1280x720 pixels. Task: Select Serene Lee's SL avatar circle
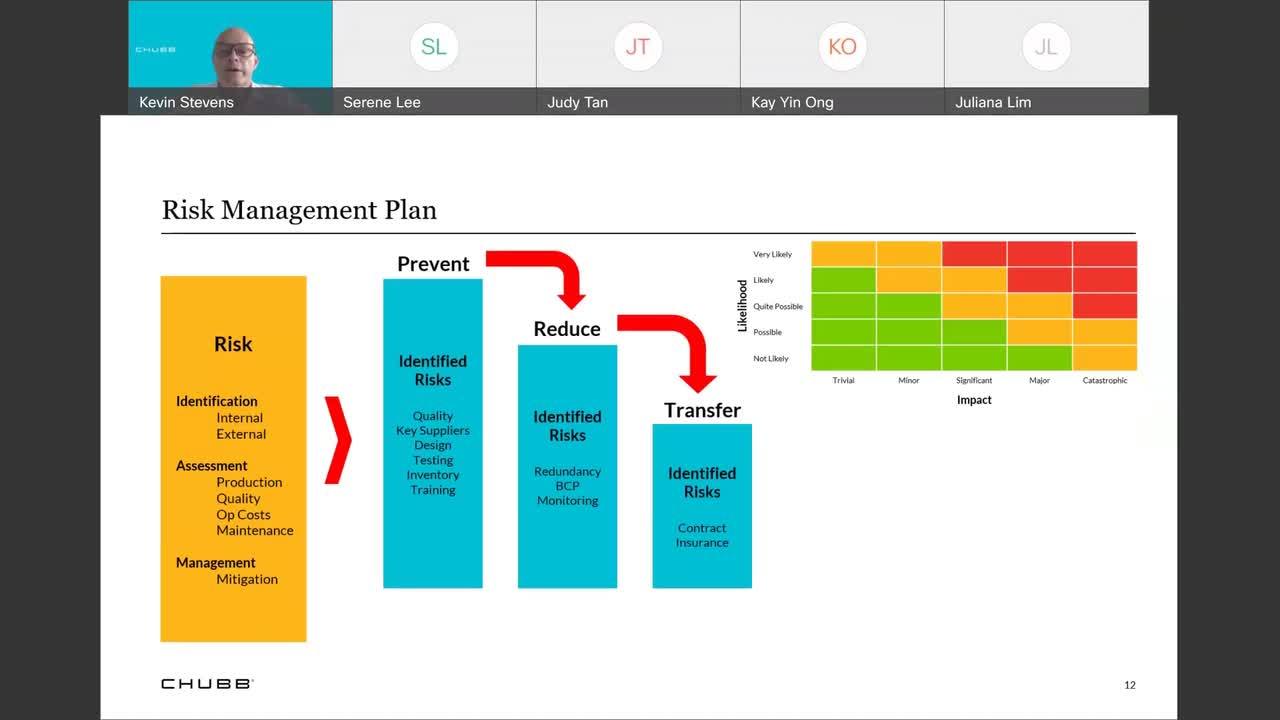(x=434, y=46)
